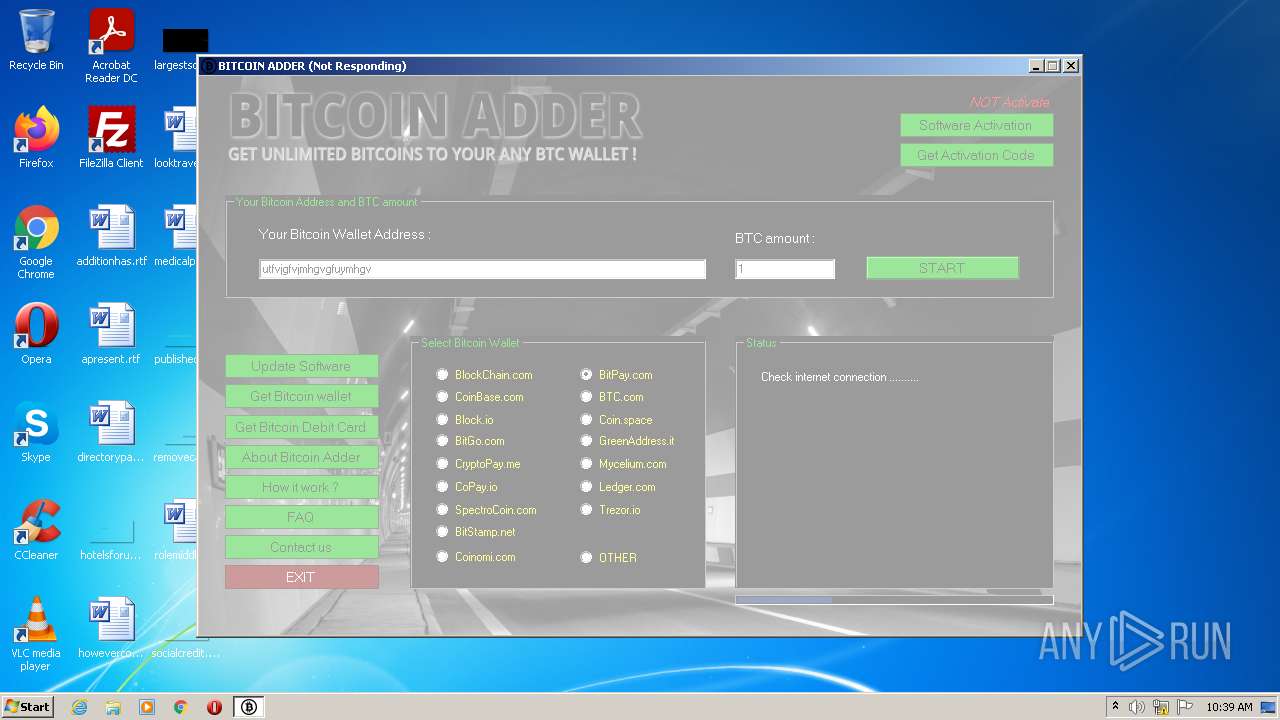Select Bitcoin Adder taskbar button
This screenshot has height=720, width=1280.
point(249,707)
